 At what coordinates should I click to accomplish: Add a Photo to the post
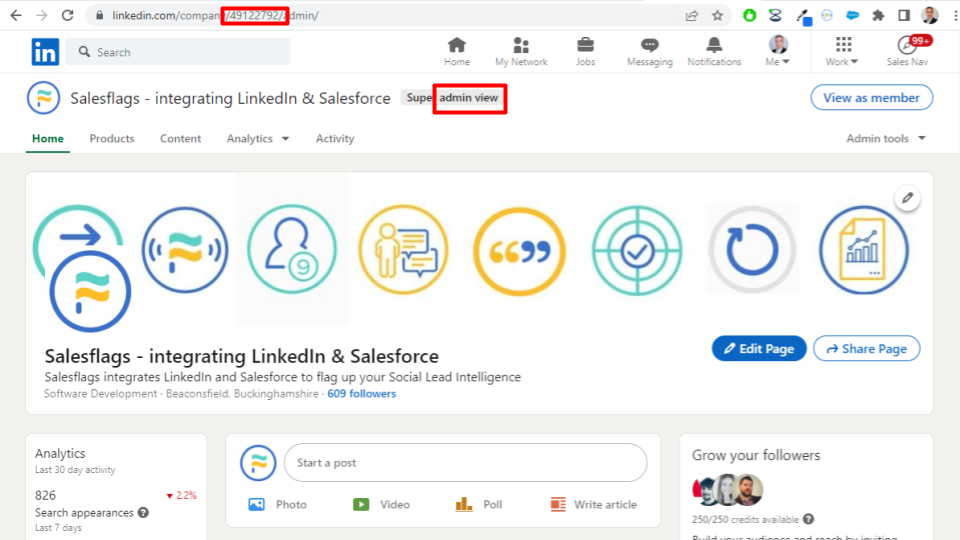point(277,504)
